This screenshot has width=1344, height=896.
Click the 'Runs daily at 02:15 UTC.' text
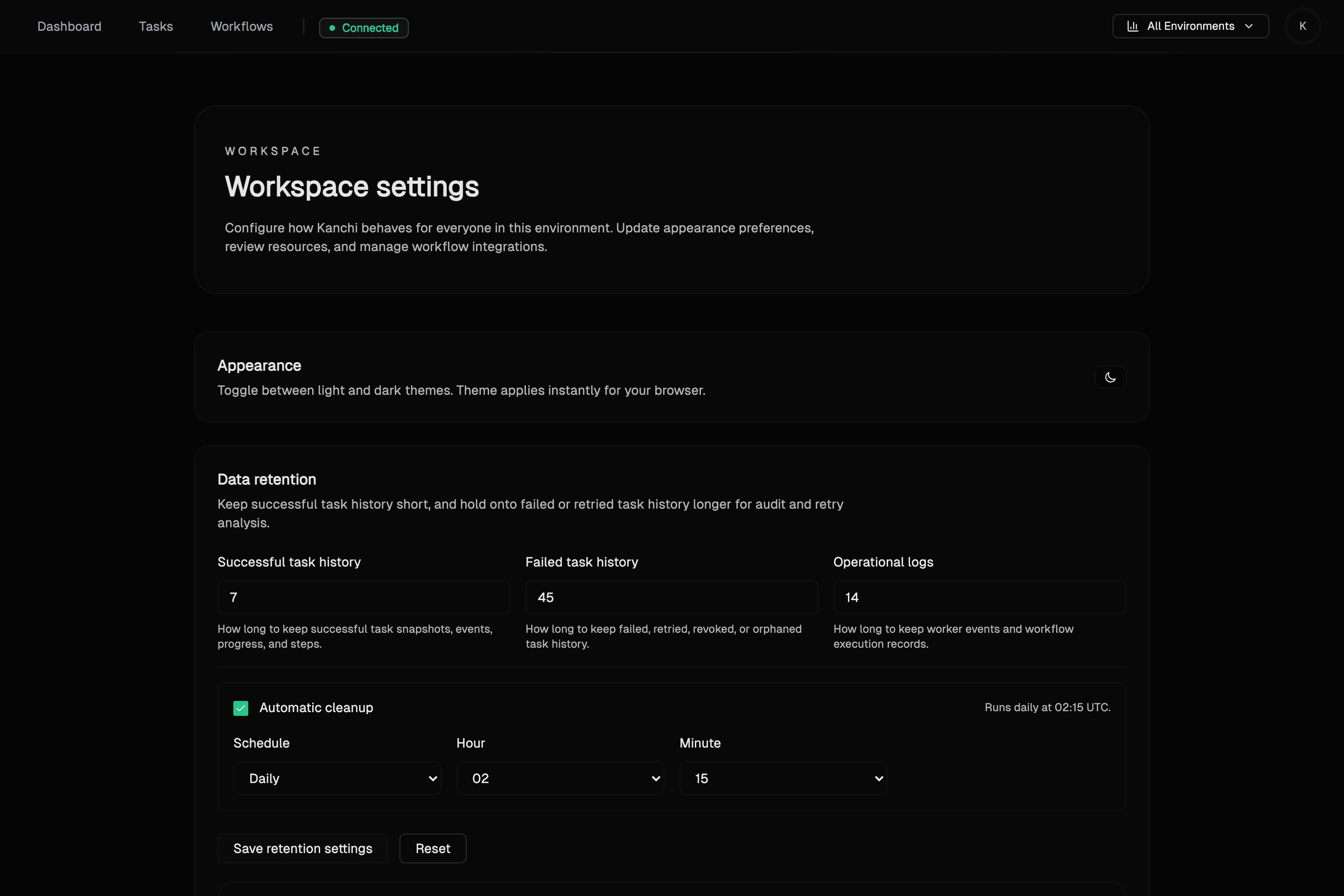(1047, 707)
